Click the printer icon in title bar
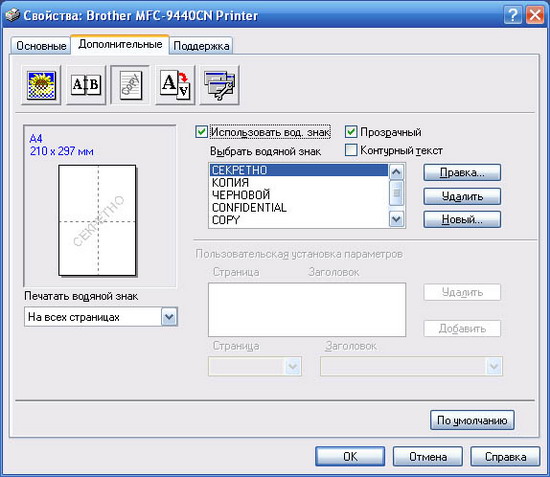 point(12,15)
